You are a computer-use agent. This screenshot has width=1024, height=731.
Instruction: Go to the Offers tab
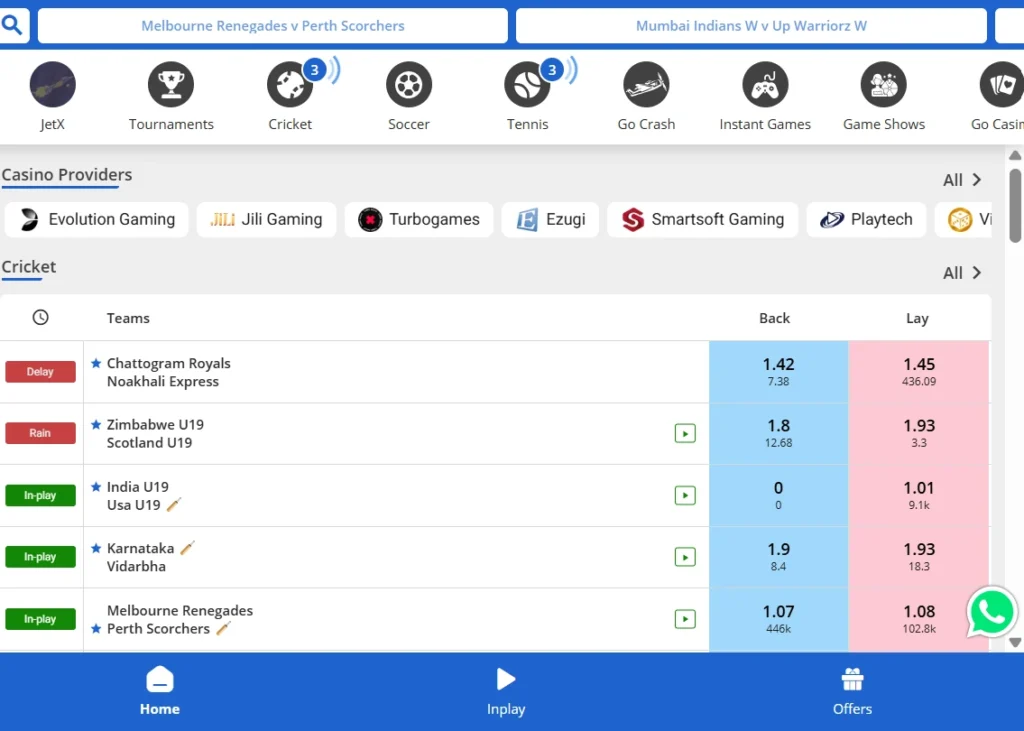pyautogui.click(x=852, y=692)
